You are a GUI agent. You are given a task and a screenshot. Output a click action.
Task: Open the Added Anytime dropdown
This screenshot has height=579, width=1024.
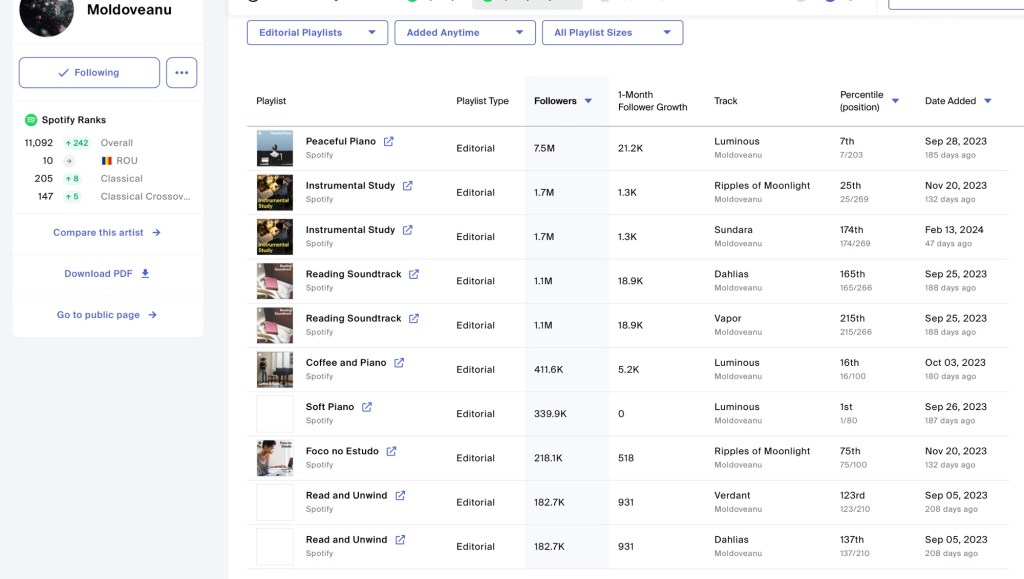464,33
